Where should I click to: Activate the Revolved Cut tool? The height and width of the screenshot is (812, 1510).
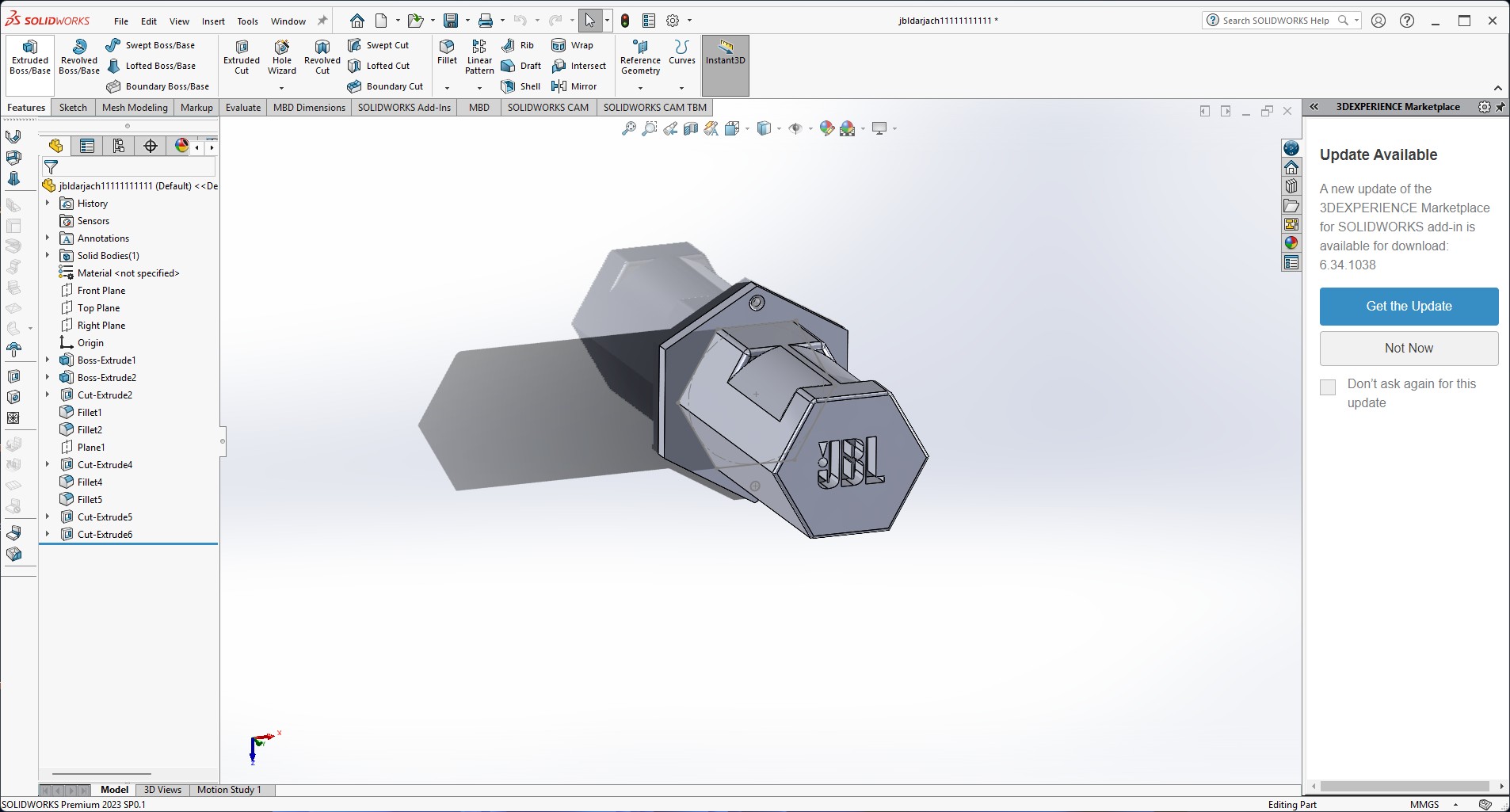322,58
